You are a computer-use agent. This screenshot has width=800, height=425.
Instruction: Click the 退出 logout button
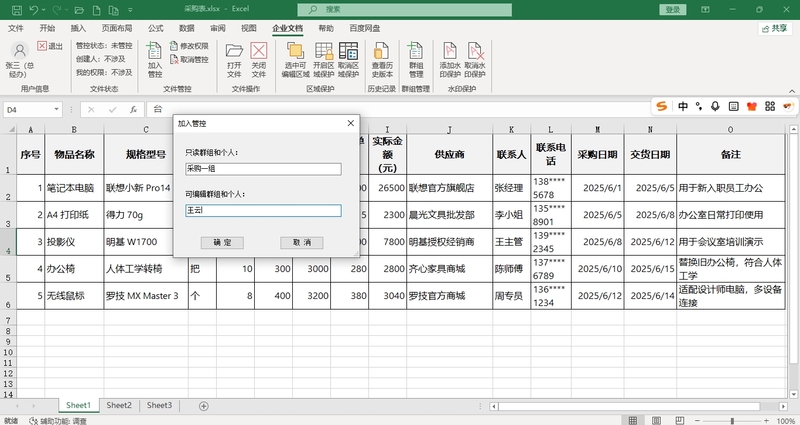pyautogui.click(x=49, y=46)
